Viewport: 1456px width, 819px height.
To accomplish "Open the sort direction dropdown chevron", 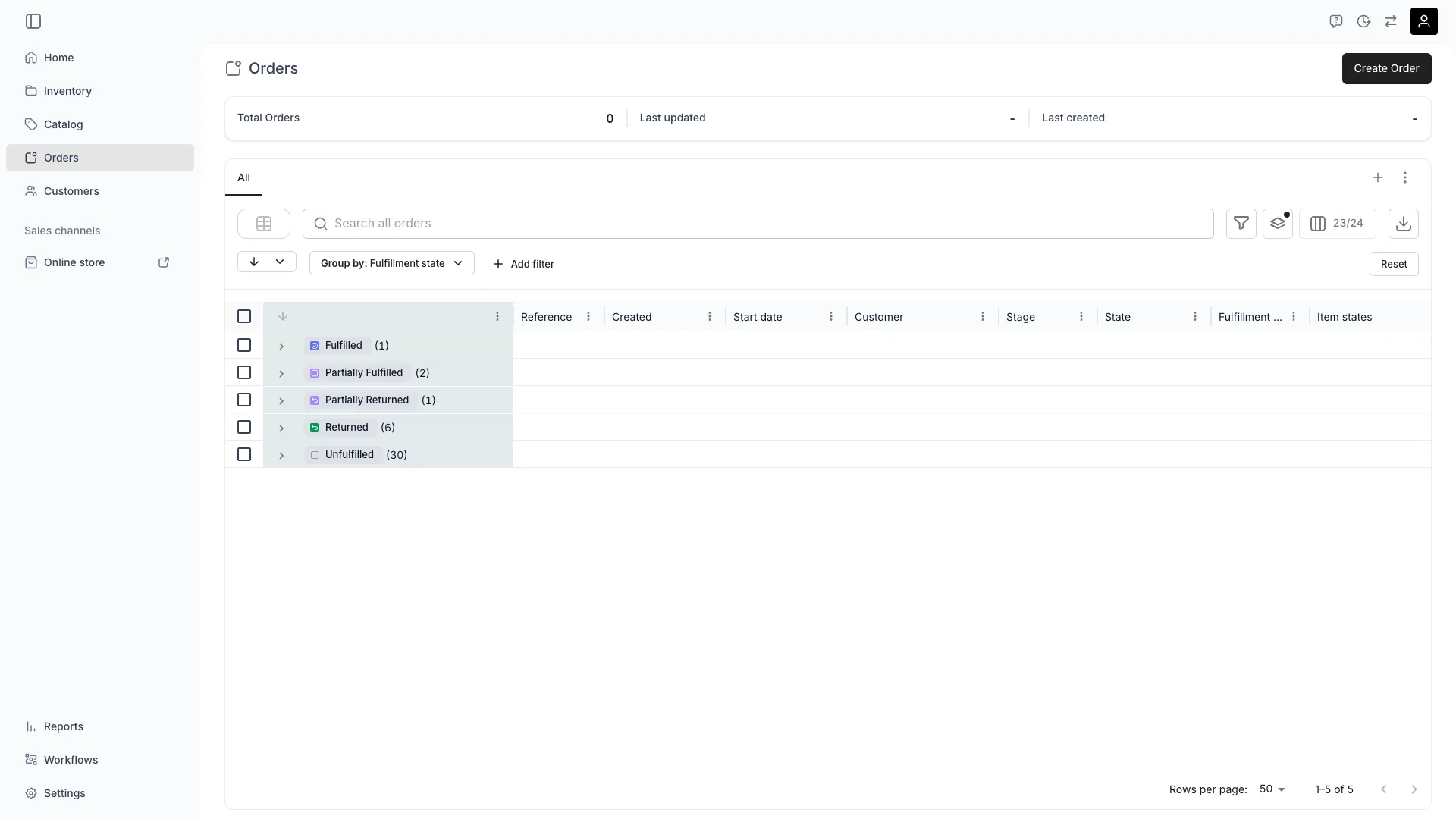I will point(280,262).
